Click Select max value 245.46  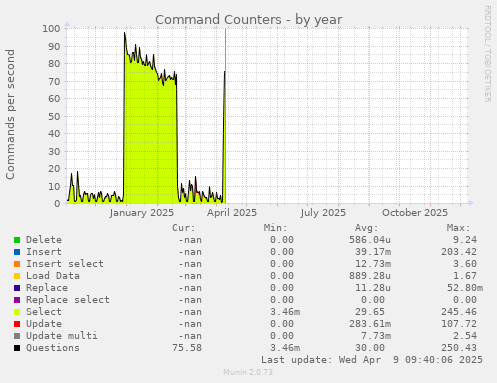[x=459, y=312]
